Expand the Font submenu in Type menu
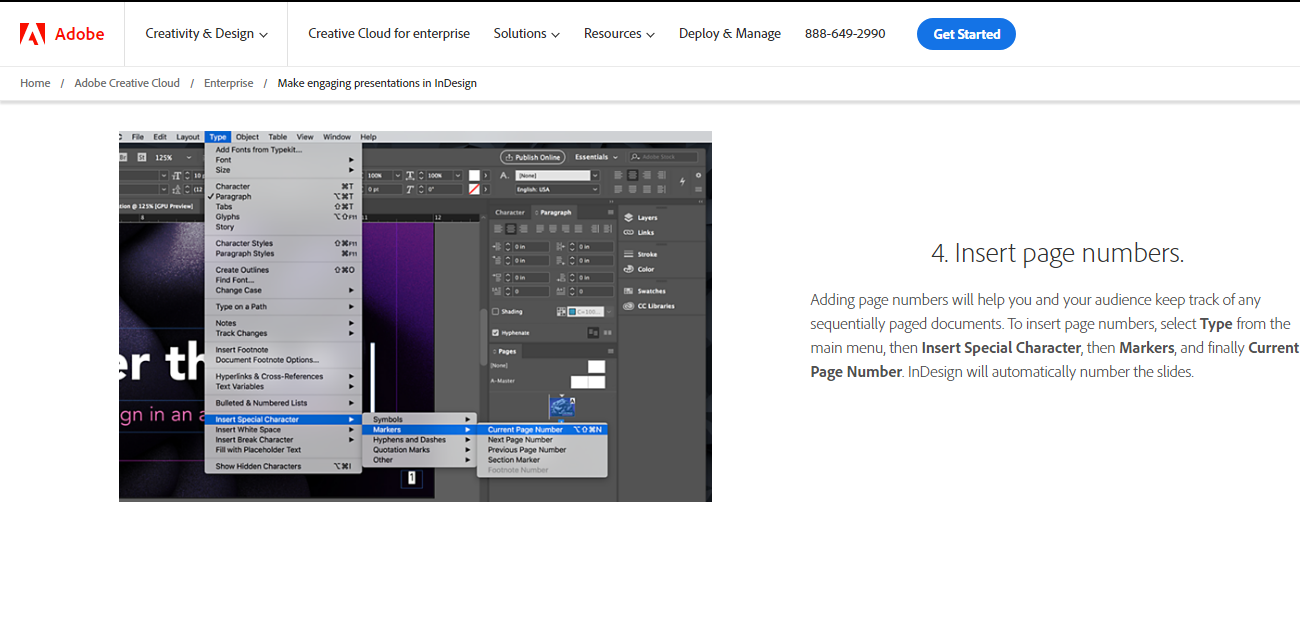The width and height of the screenshot is (1300, 626). click(284, 160)
